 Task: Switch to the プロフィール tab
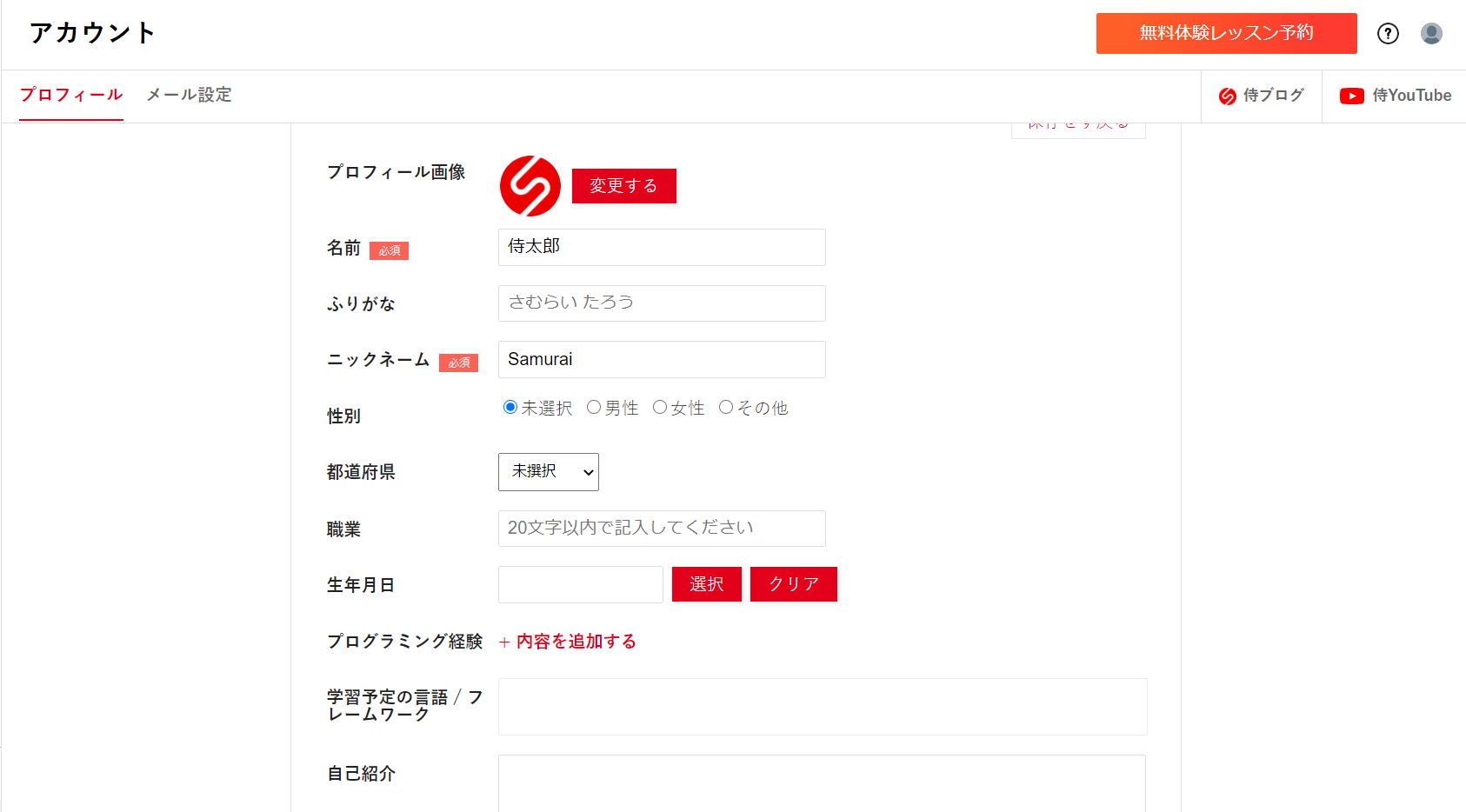(x=71, y=95)
